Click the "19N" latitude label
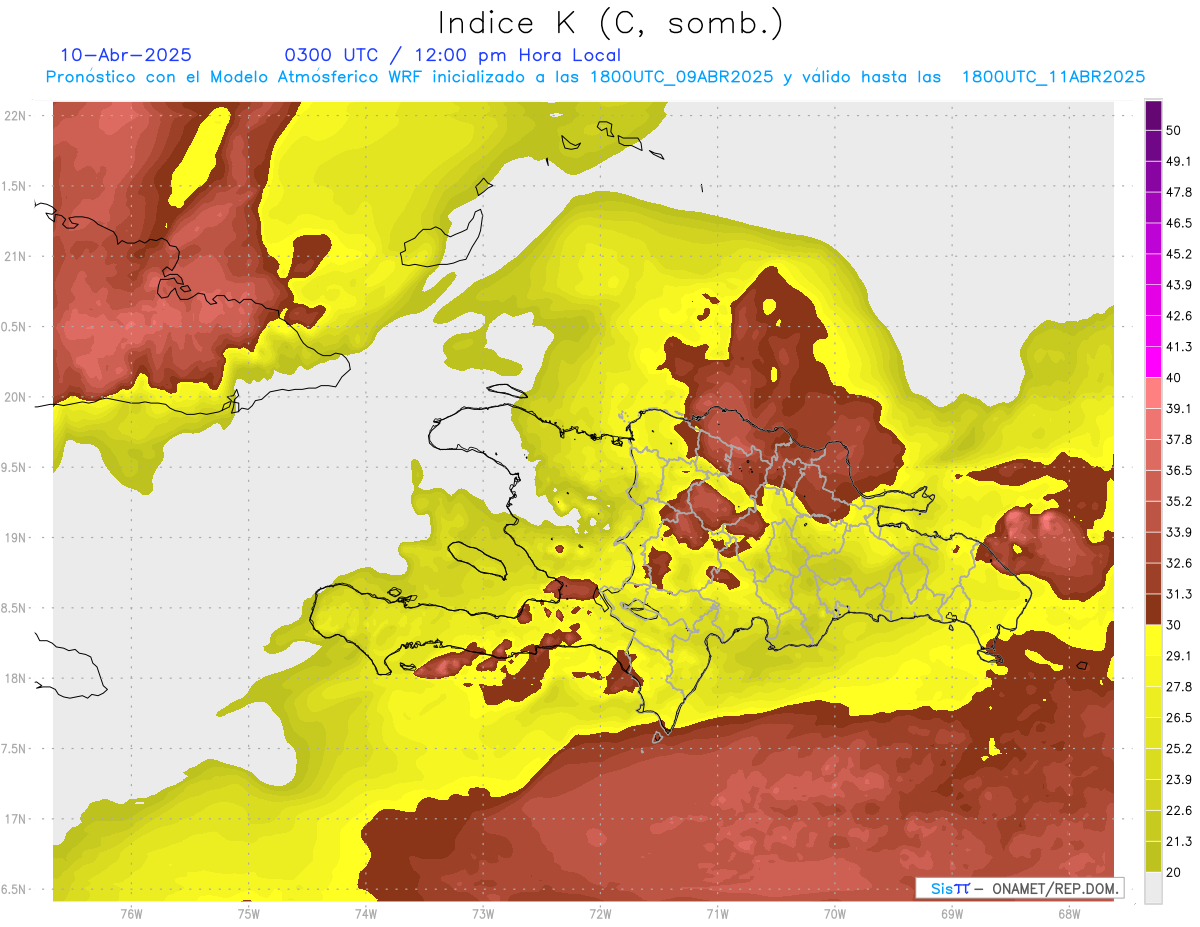This screenshot has width=1200, height=927. tap(15, 538)
